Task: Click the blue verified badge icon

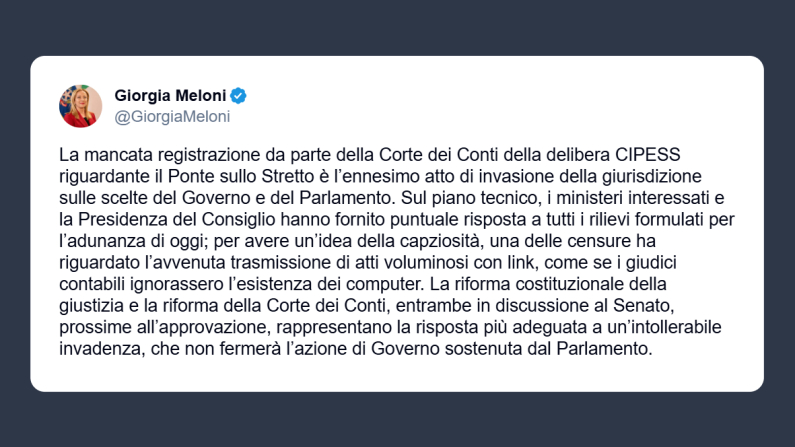Action: coord(239,96)
